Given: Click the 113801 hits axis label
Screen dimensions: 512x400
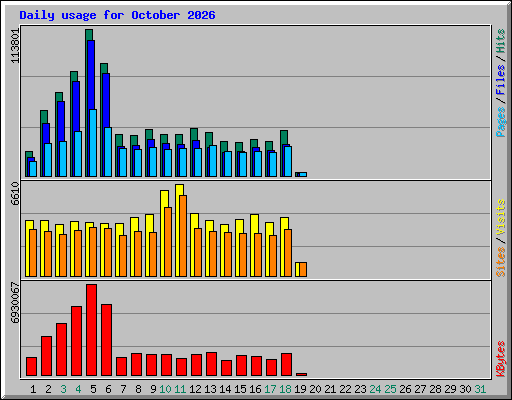Looking at the screenshot, I should [15, 46].
